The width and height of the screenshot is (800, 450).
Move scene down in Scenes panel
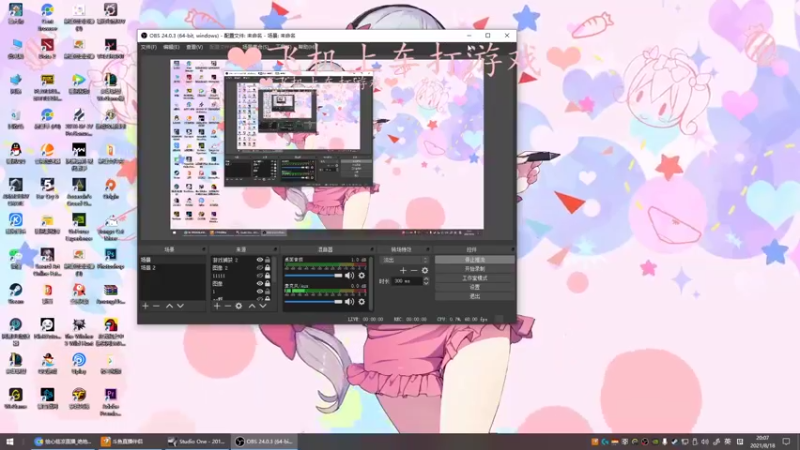tap(180, 306)
